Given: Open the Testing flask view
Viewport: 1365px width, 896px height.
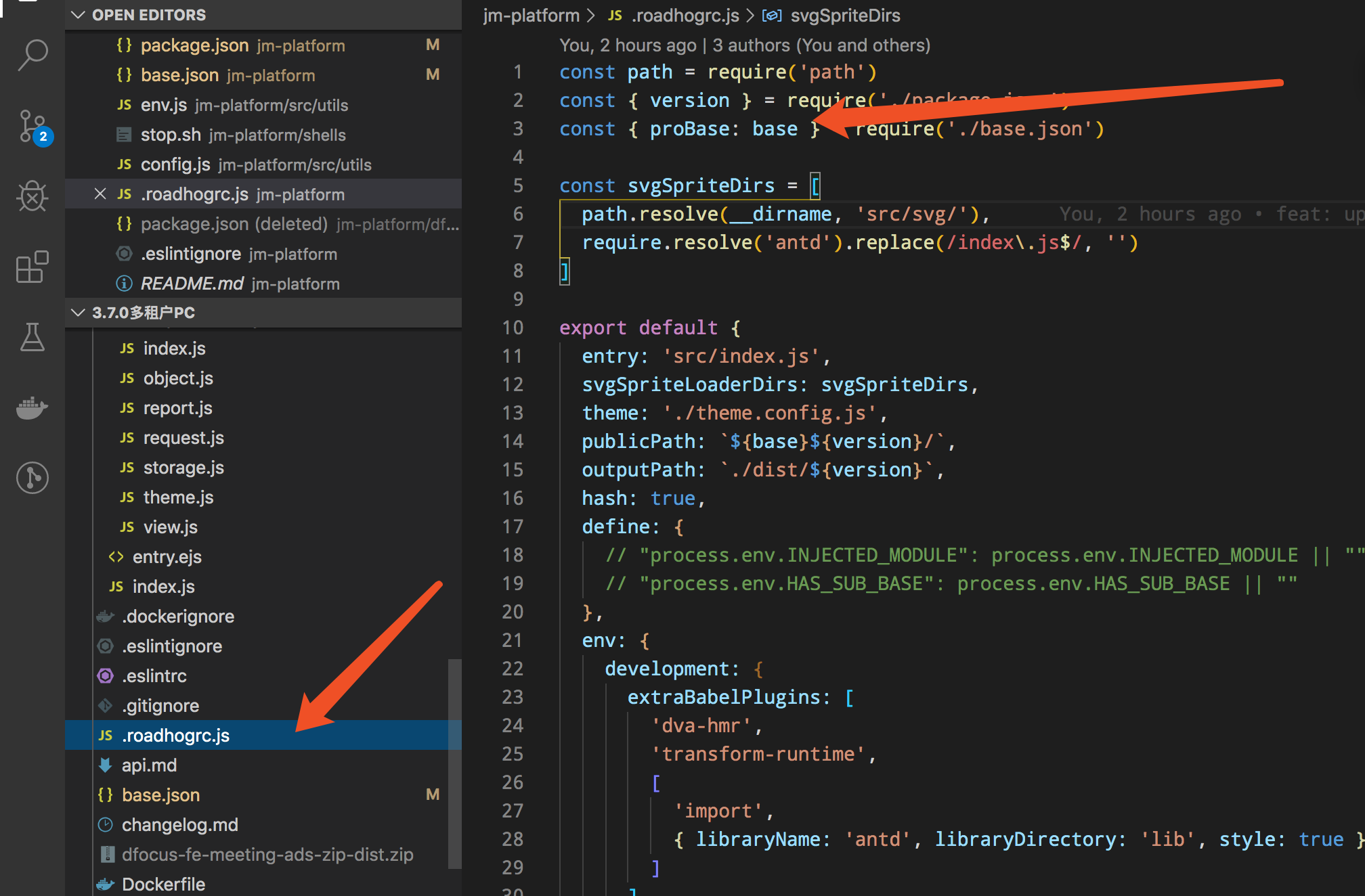Looking at the screenshot, I should pos(32,337).
